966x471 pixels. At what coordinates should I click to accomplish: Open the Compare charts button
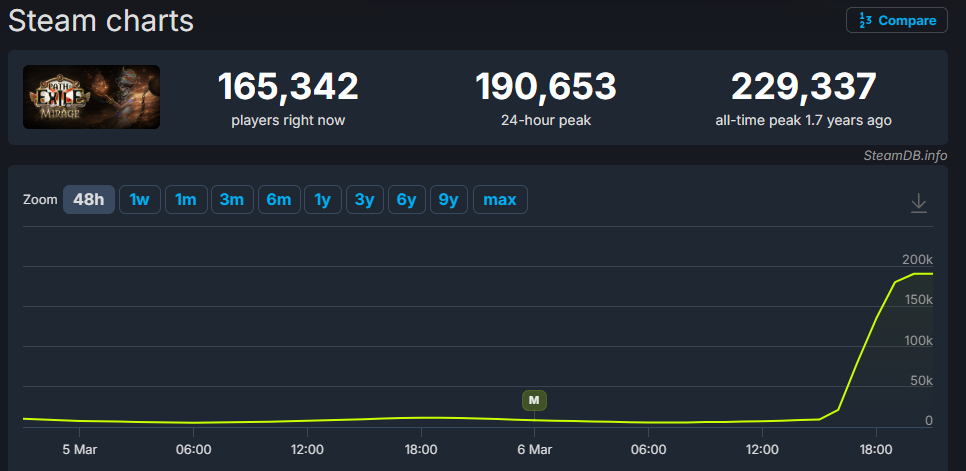pyautogui.click(x=896, y=20)
